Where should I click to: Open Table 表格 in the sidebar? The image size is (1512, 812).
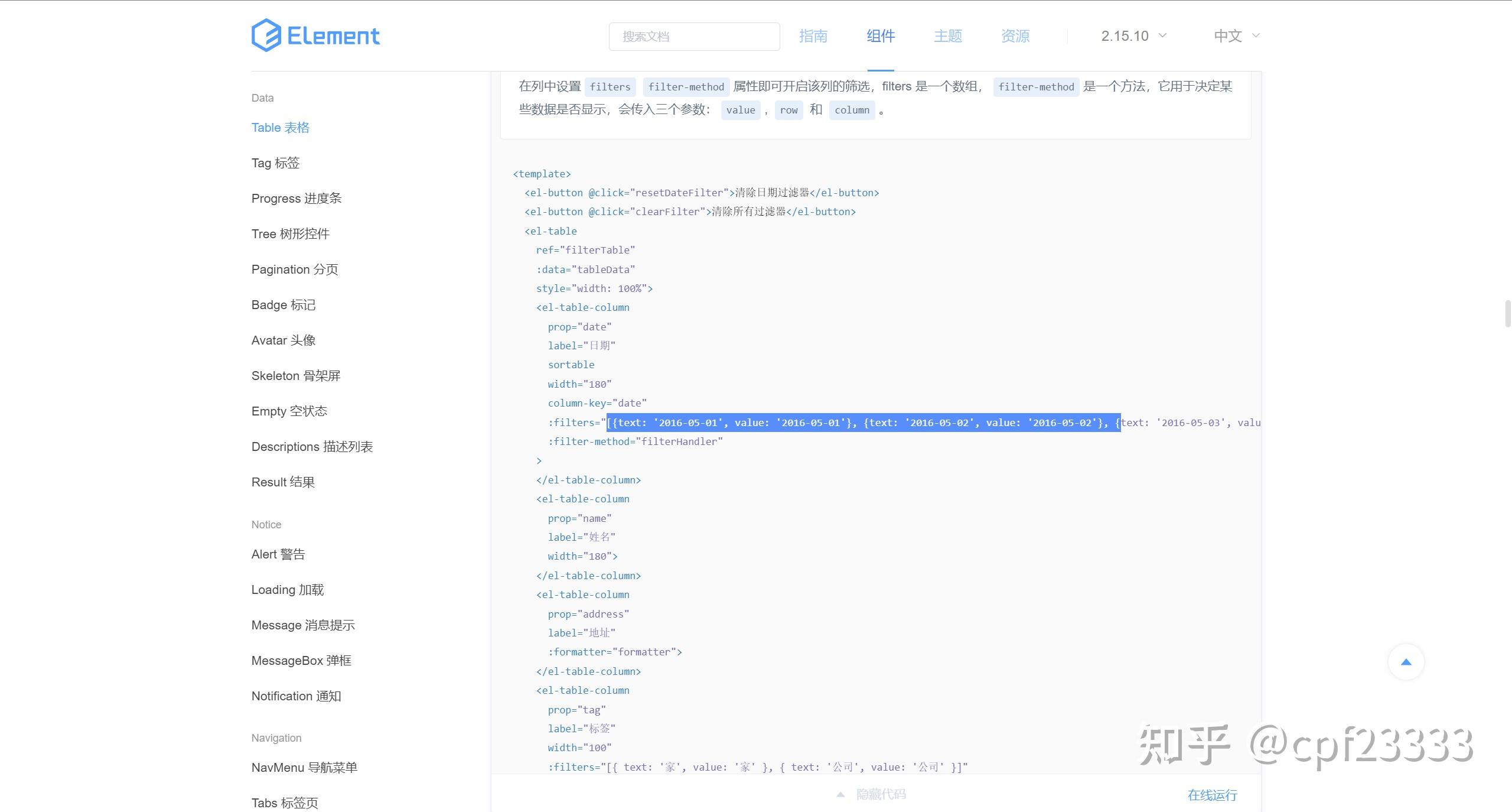point(280,128)
